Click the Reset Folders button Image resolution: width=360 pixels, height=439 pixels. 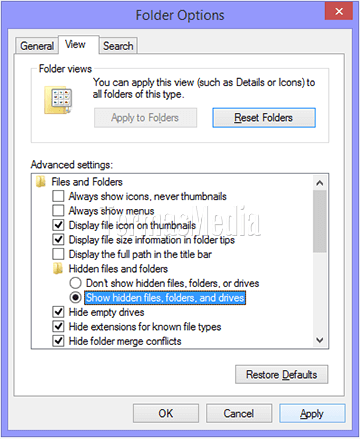coord(264,118)
